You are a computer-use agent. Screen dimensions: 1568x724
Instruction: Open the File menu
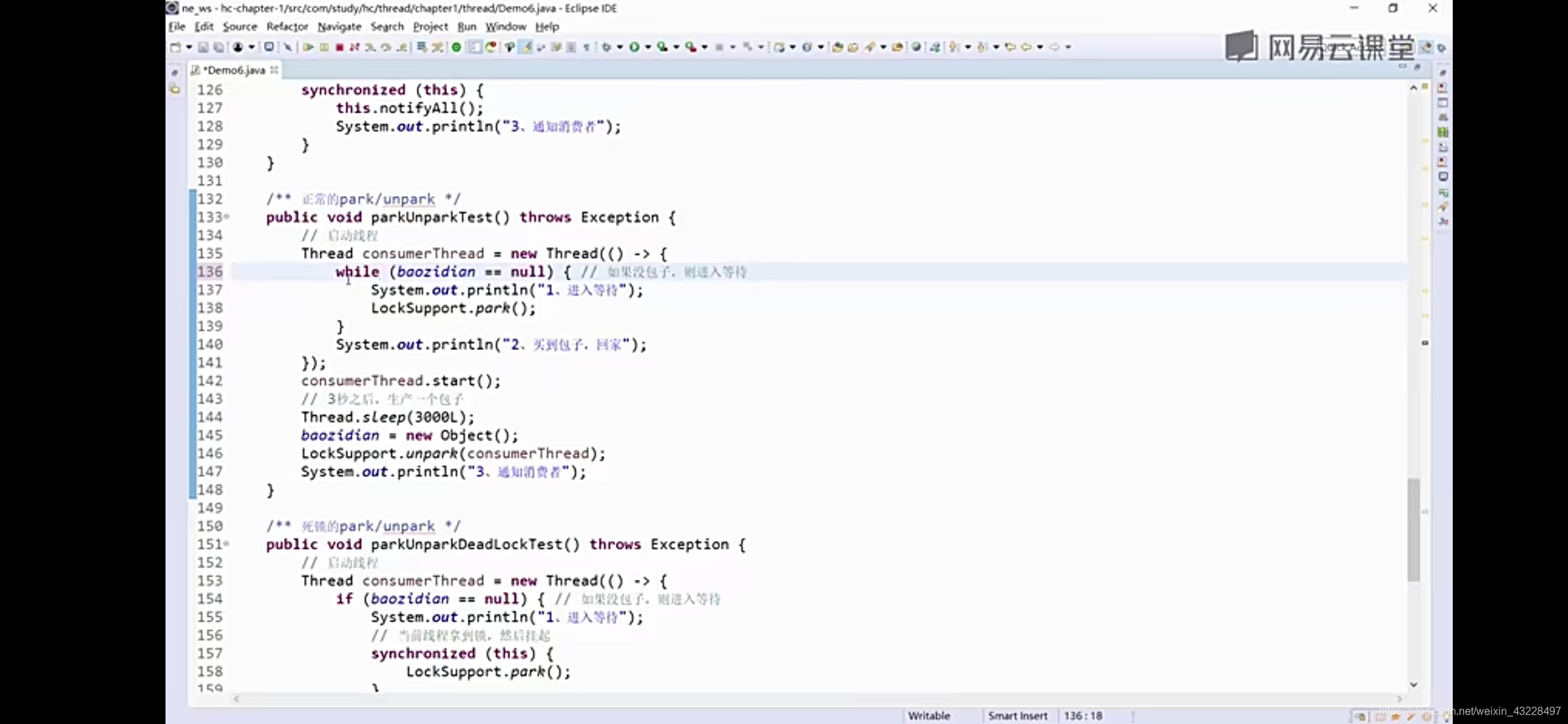(x=177, y=27)
